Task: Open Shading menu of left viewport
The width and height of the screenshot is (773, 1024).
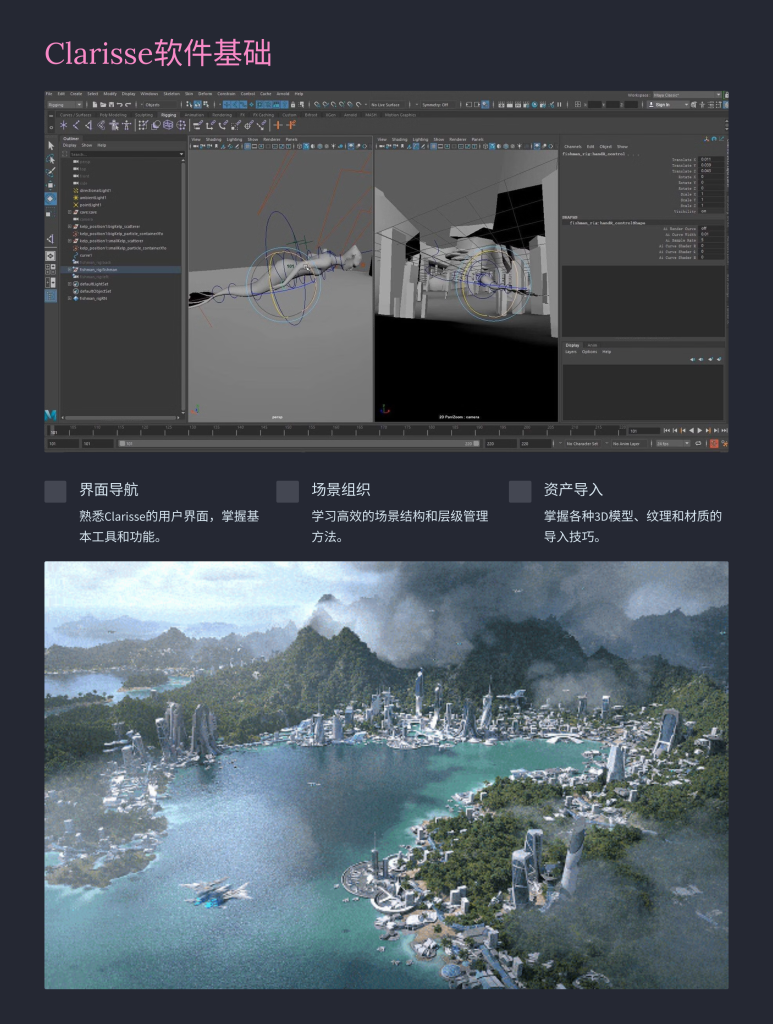Action: tap(213, 139)
